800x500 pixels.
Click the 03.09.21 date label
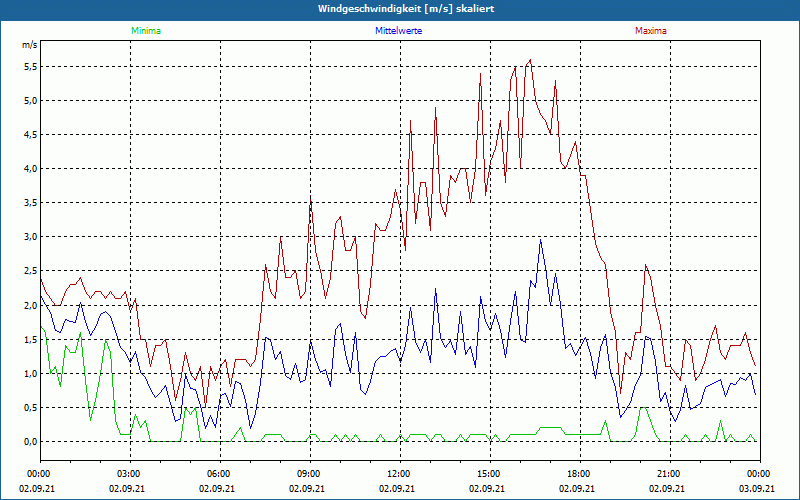[x=757, y=488]
